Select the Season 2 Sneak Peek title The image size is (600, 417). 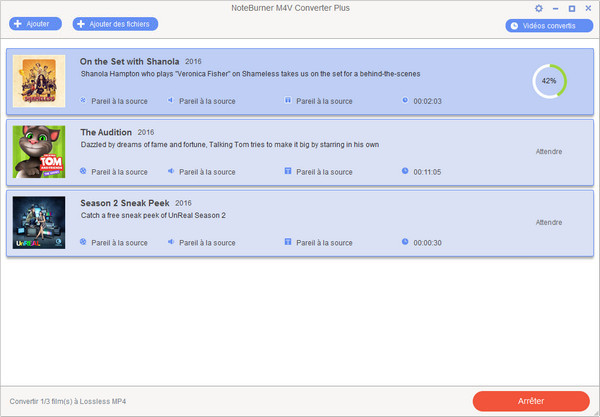coord(123,202)
